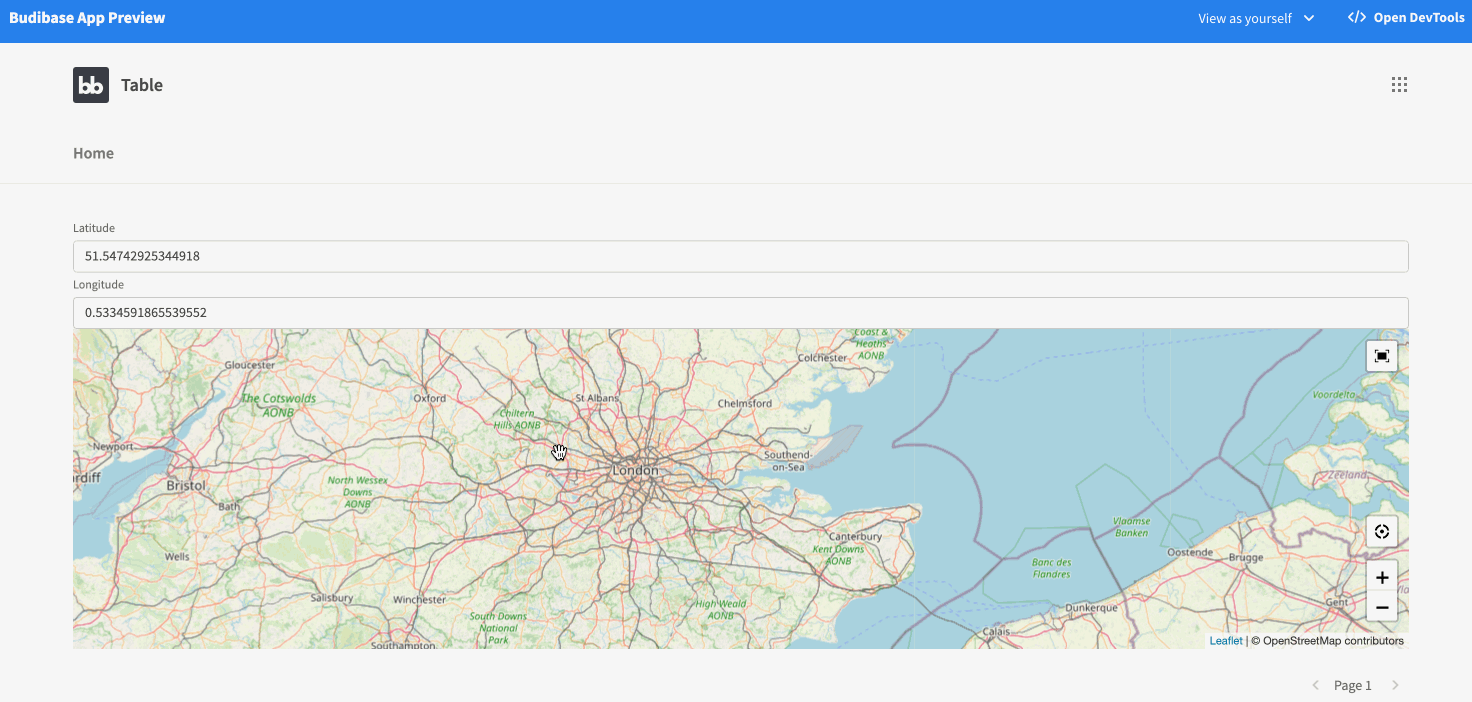
Task: Click Winchester label on the map
Action: tap(420, 600)
